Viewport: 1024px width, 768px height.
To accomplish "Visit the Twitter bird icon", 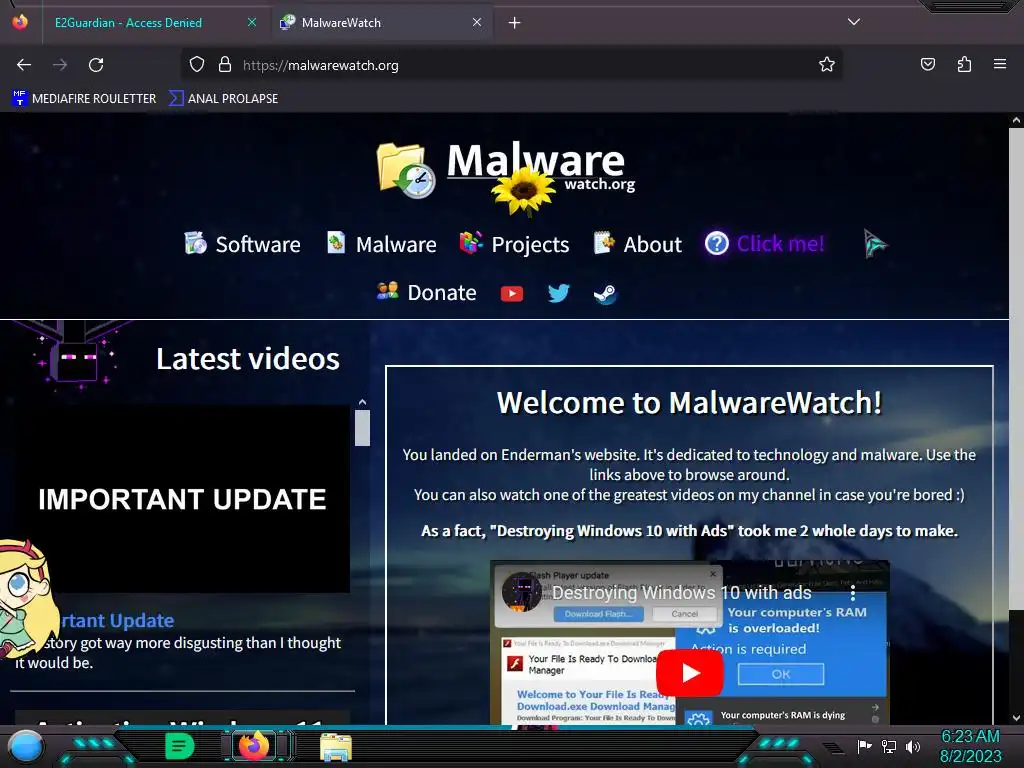I will click(558, 293).
